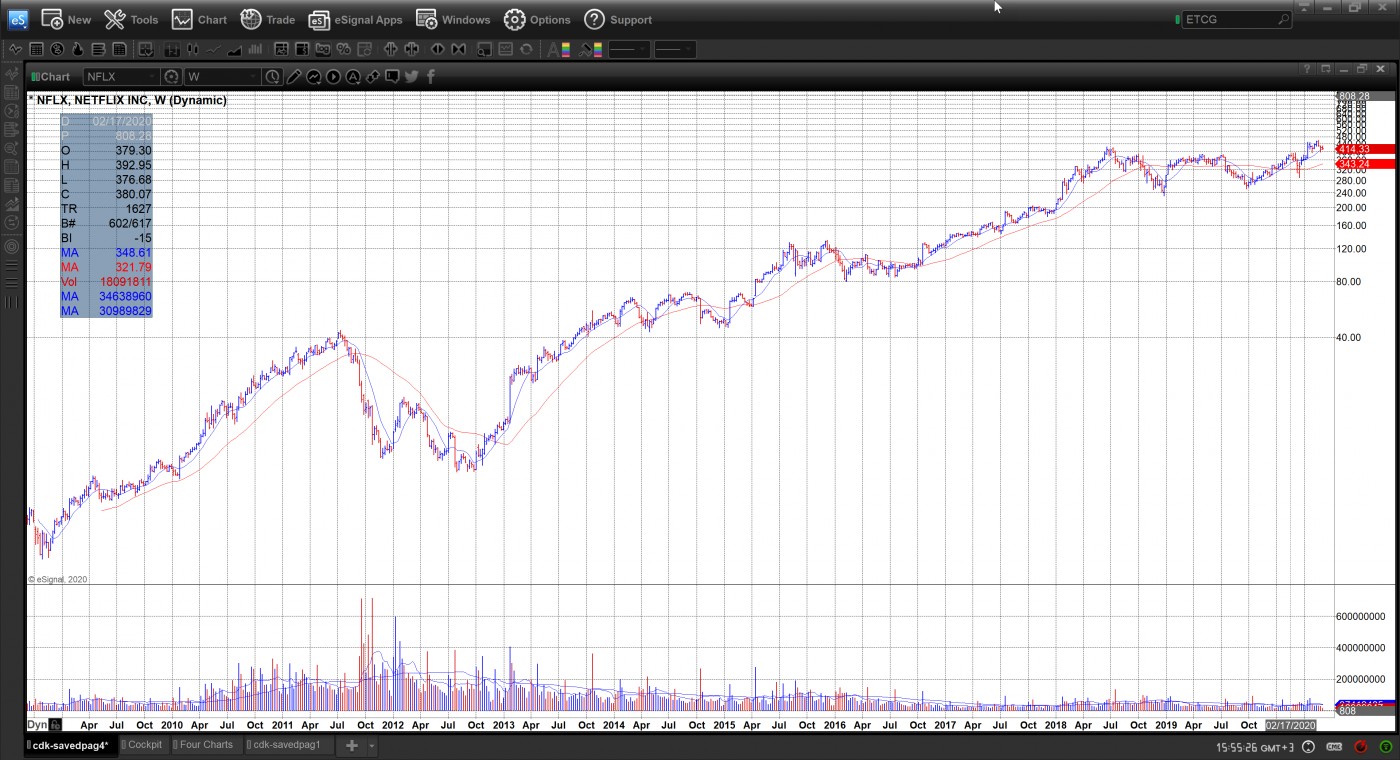Image resolution: width=1400 pixels, height=760 pixels.
Task: Open the eSignal Apps menu
Action: 355,19
